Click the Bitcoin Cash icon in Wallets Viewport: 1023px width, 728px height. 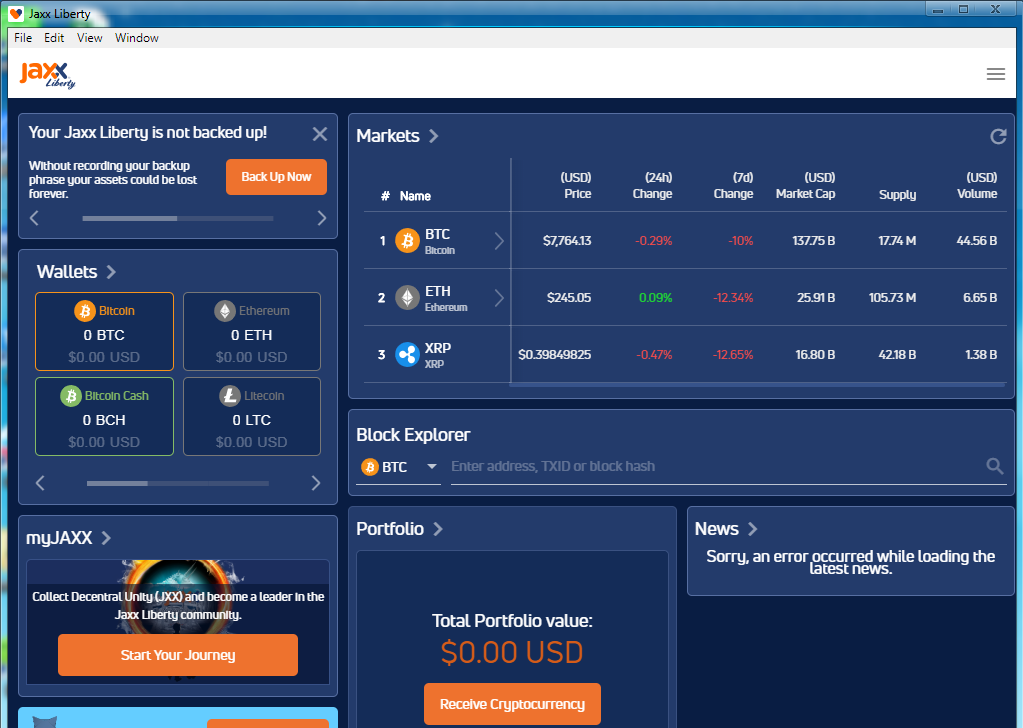click(70, 396)
